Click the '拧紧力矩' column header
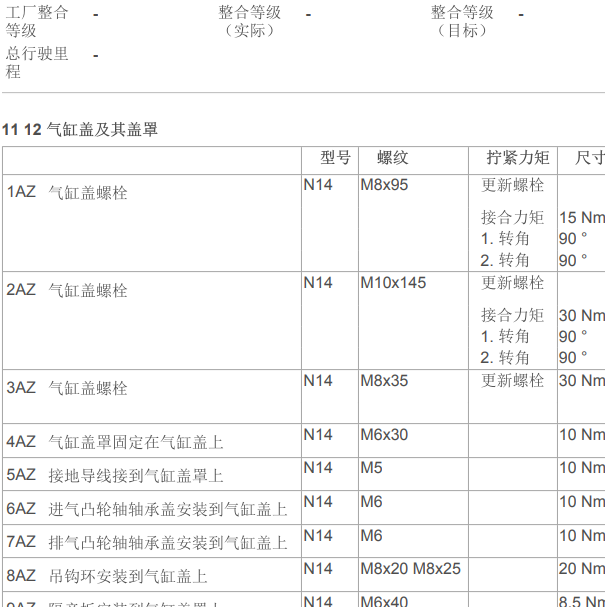Image resolution: width=605 pixels, height=607 pixels. click(x=518, y=158)
